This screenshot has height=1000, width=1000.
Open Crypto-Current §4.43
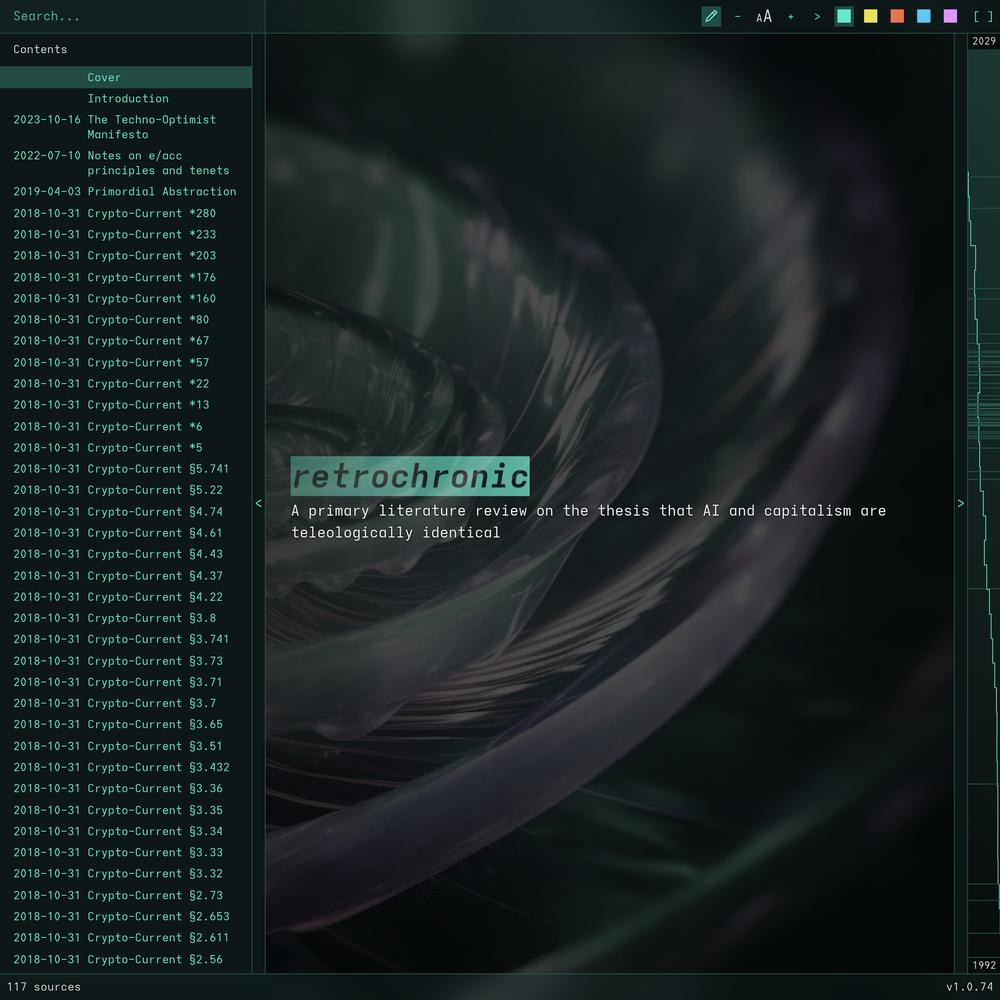coord(126,554)
